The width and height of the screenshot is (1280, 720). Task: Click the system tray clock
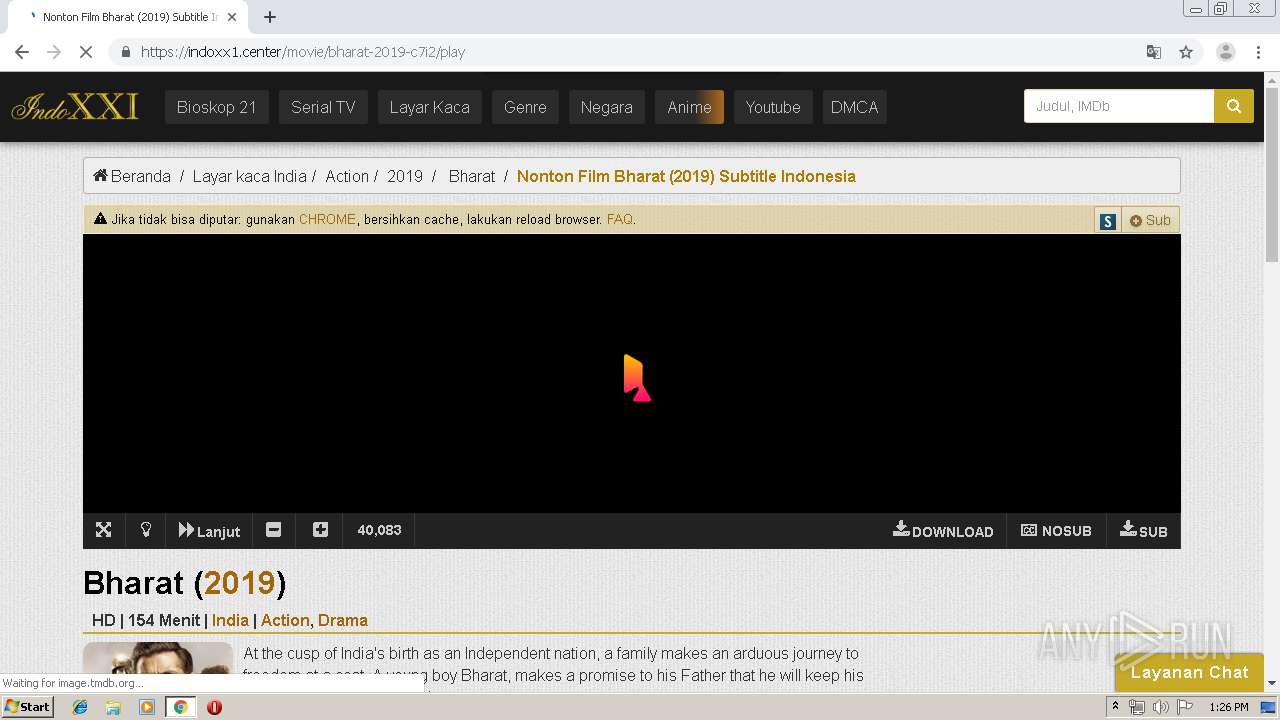(x=1229, y=707)
